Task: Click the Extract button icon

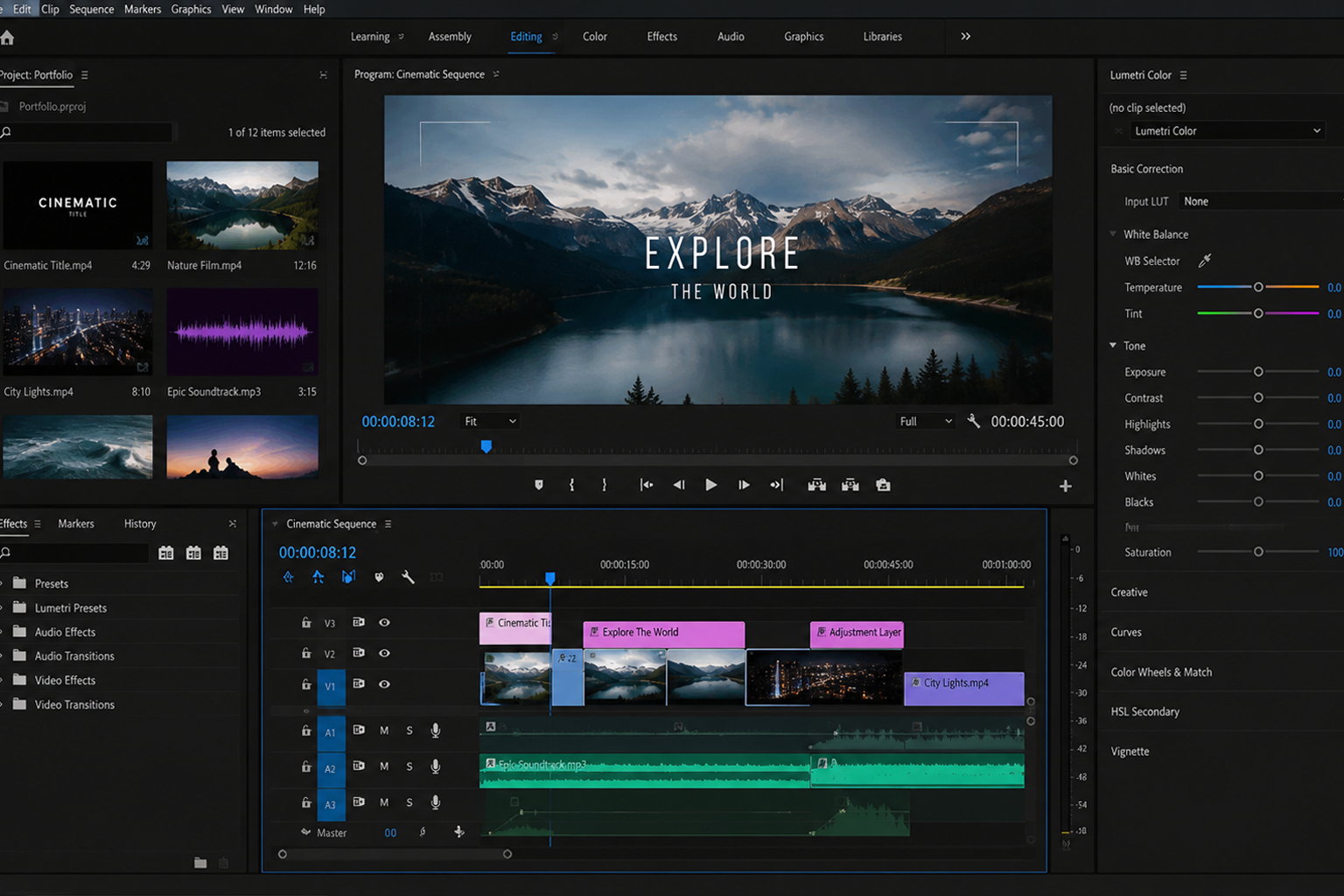Action: [850, 485]
